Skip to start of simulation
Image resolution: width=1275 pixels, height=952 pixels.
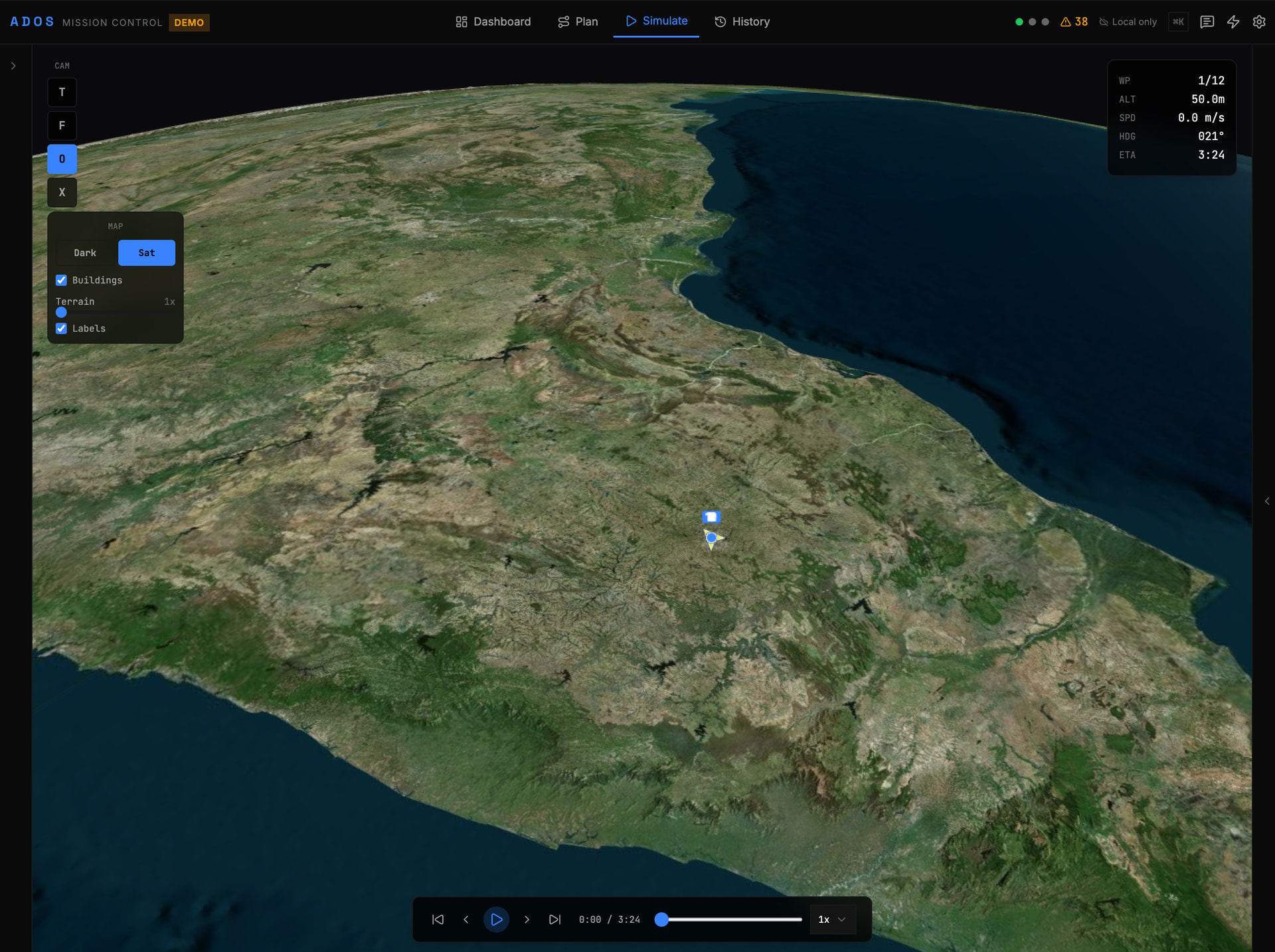438,919
